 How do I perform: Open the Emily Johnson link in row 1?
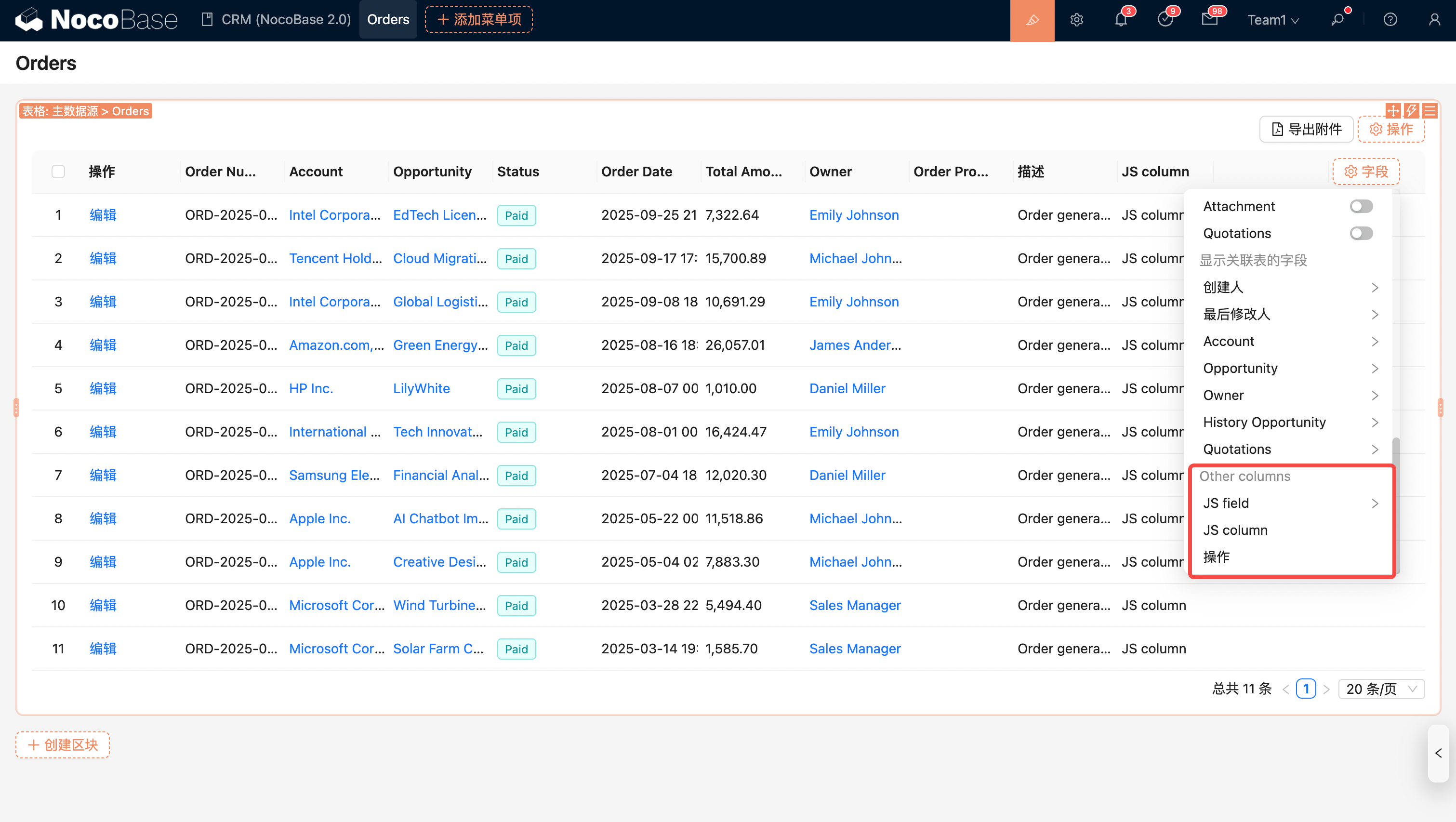click(853, 215)
